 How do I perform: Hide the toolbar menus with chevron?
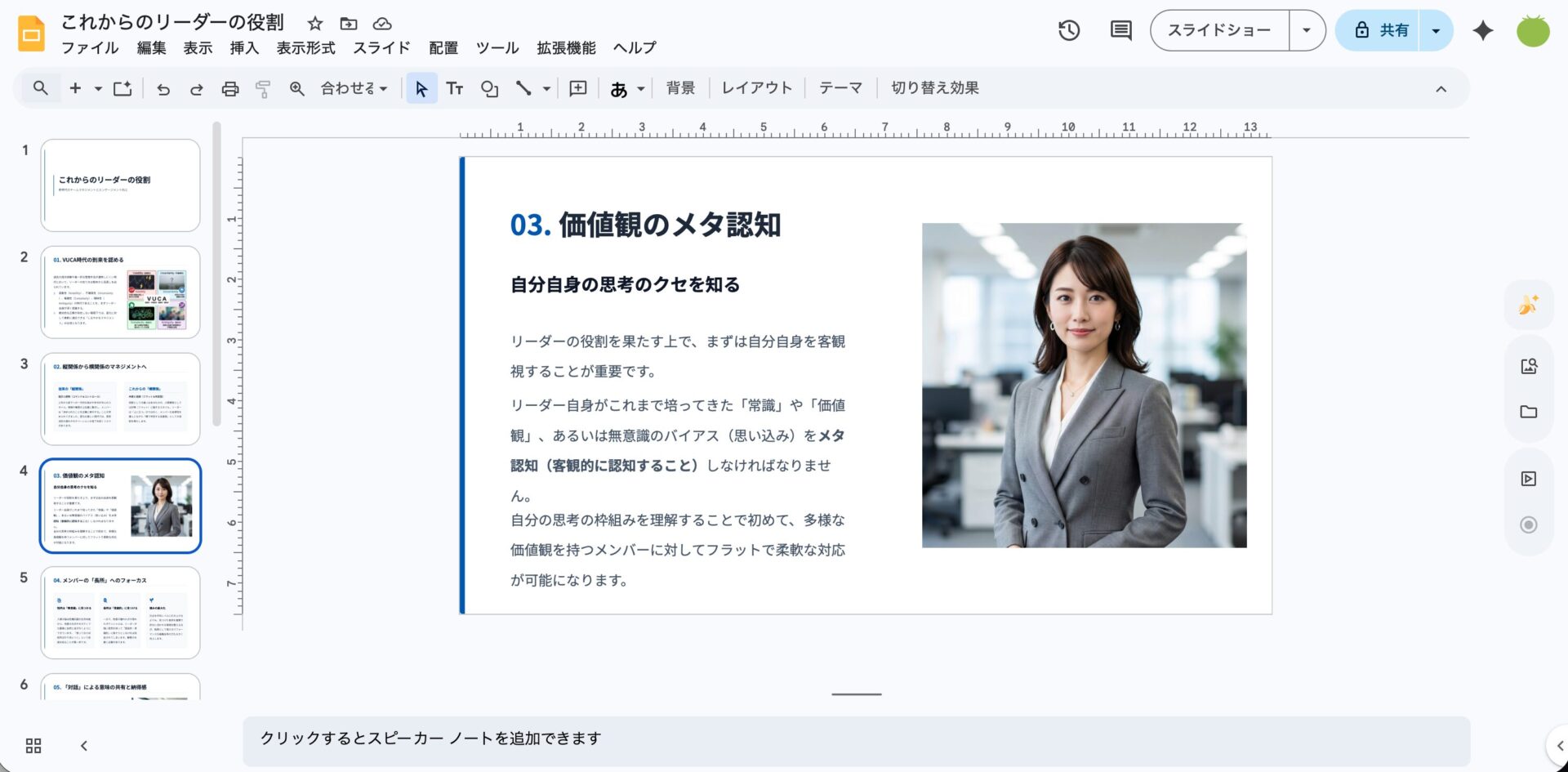[x=1441, y=89]
